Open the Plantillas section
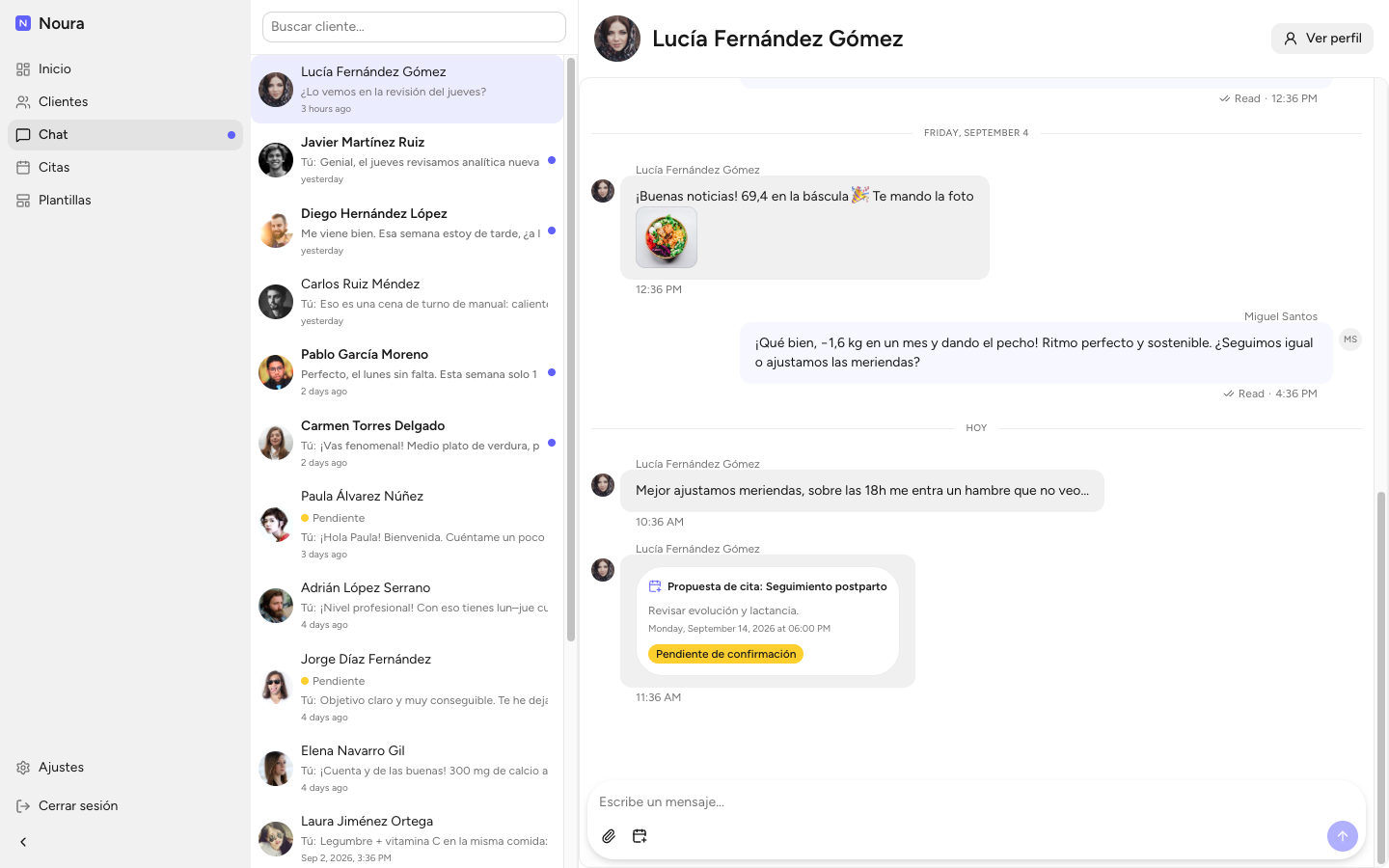Viewport: 1389px width, 868px height. coord(125,201)
